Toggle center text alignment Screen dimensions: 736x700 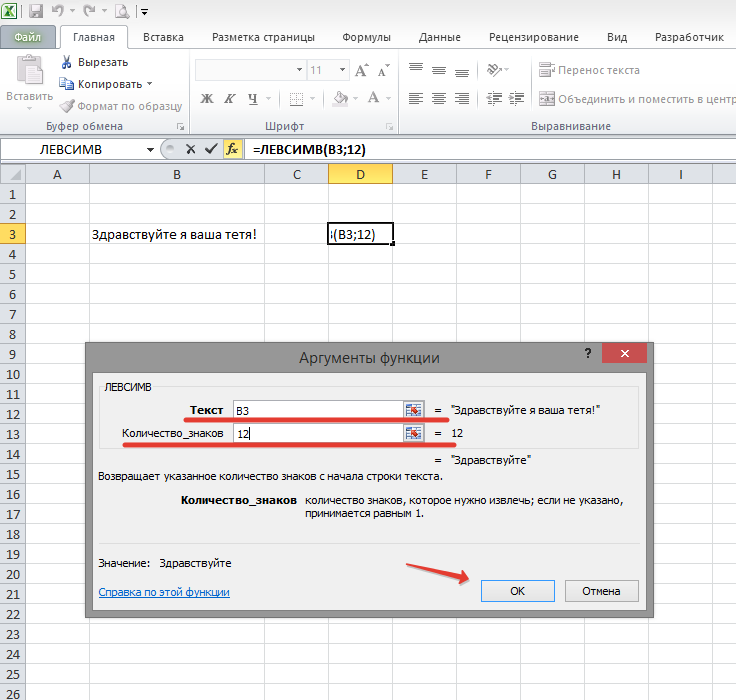click(439, 99)
